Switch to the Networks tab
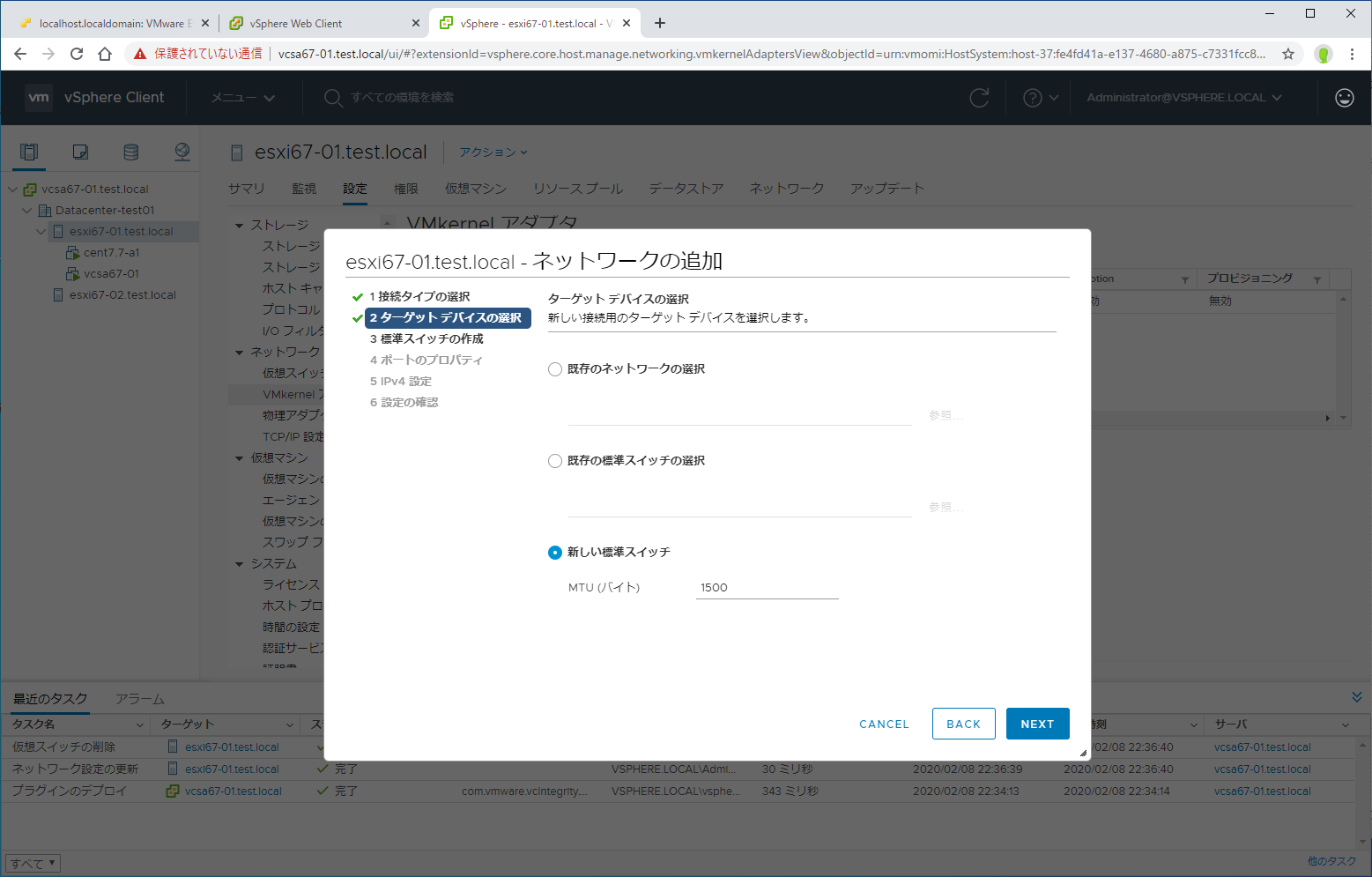This screenshot has height=877, width=1372. pos(787,189)
